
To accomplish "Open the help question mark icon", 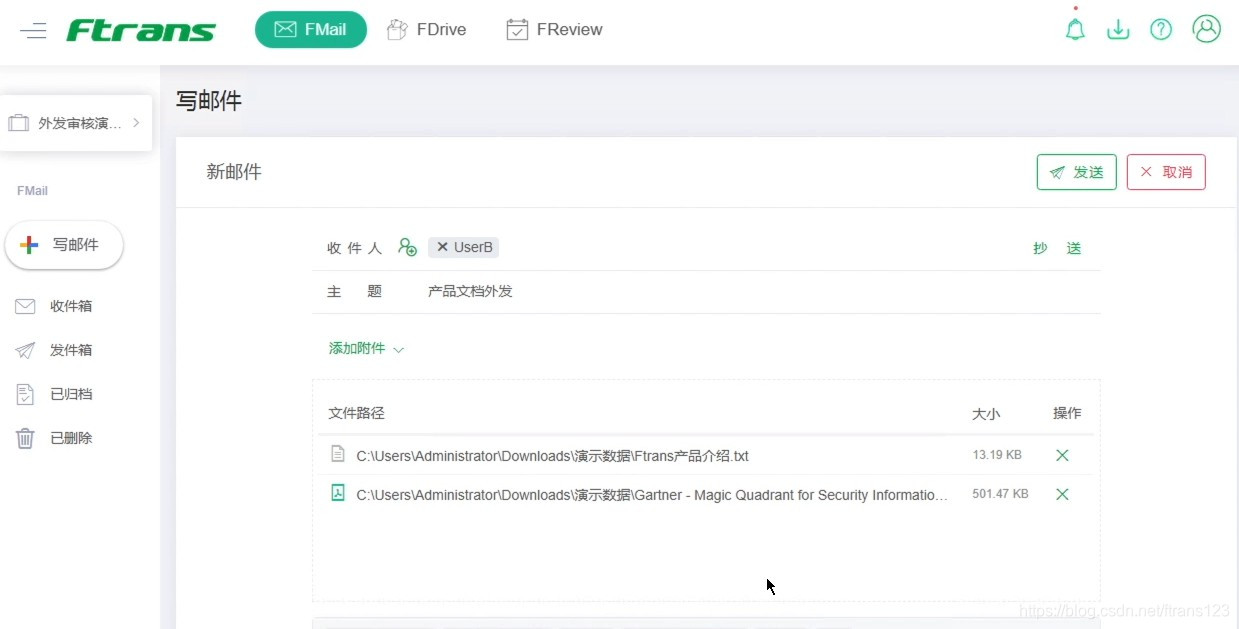I will pyautogui.click(x=1161, y=30).
